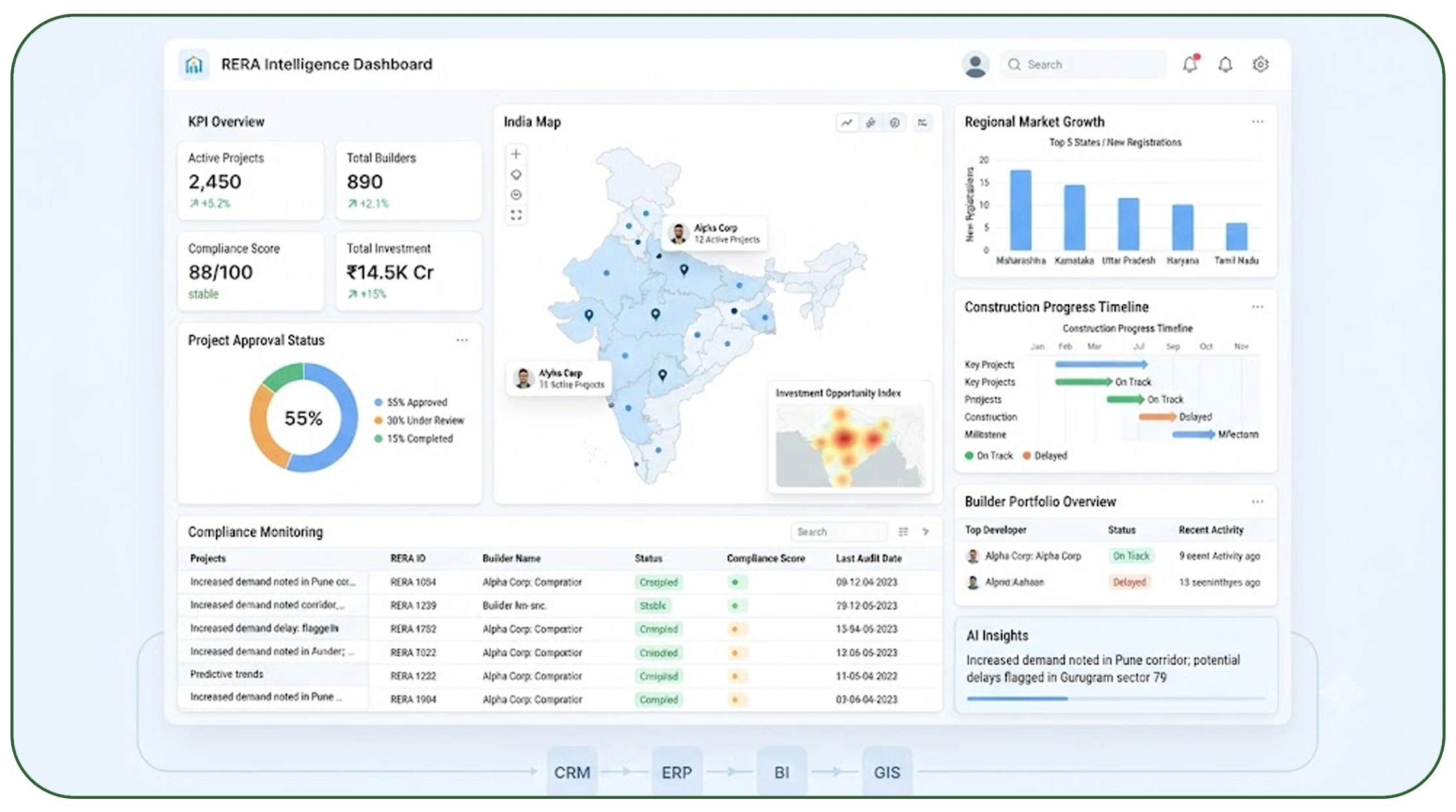Image resolution: width=1456 pixels, height=812 pixels.
Task: Sort by the RERA ID column header
Action: click(x=407, y=559)
